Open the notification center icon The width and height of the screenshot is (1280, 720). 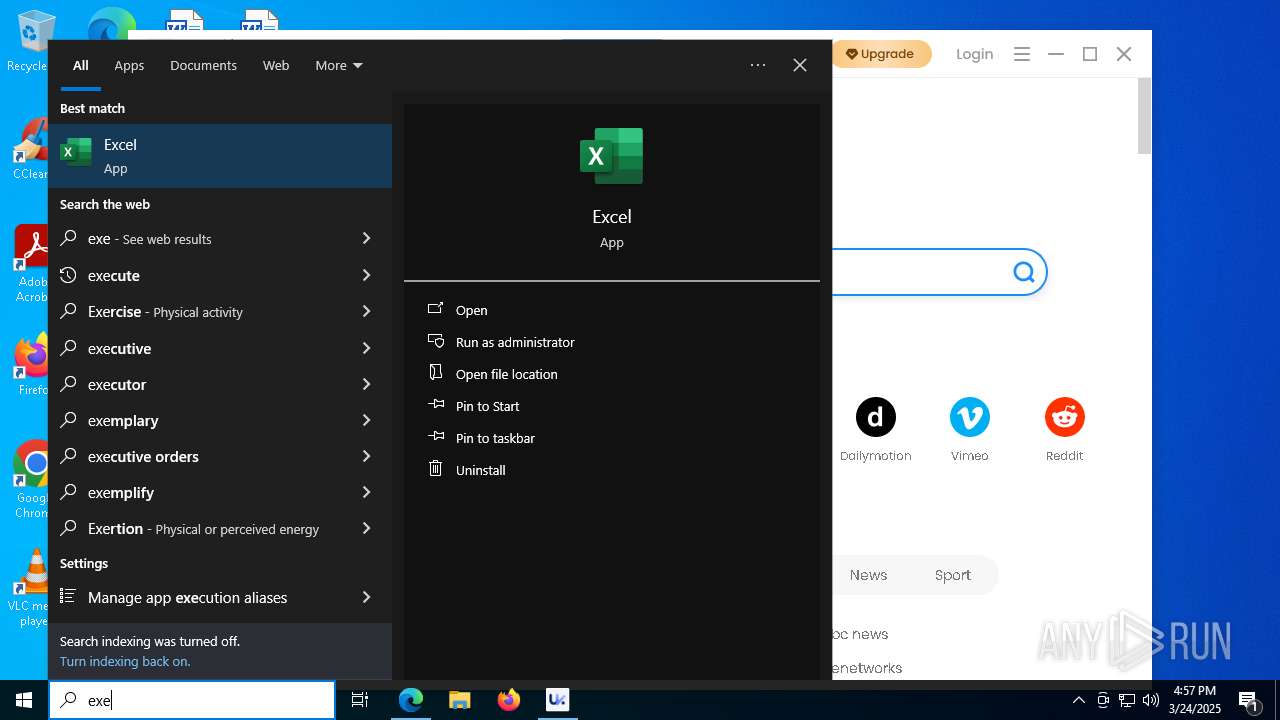click(1249, 700)
